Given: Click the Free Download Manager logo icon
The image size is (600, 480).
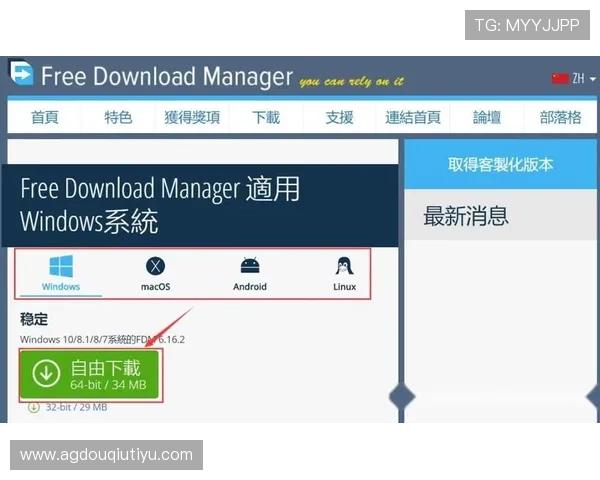Looking at the screenshot, I should tap(21, 72).
